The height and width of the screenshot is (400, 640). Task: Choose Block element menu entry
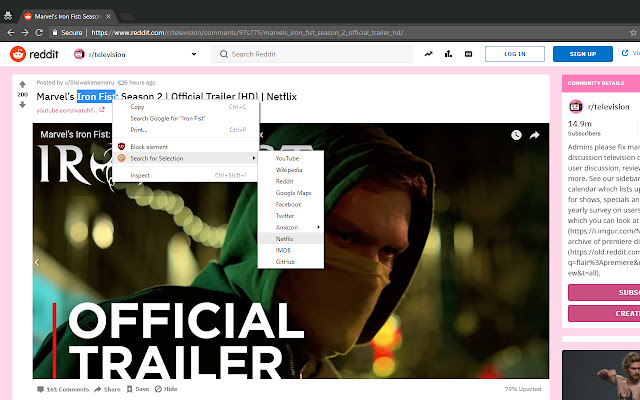pos(186,147)
